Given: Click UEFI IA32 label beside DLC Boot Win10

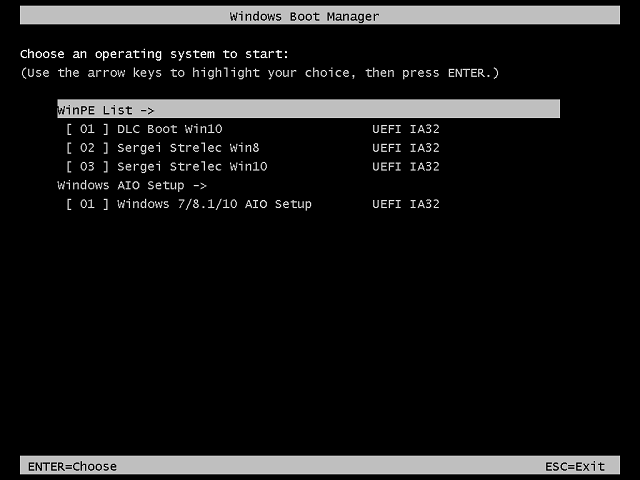Looking at the screenshot, I should (406, 129).
